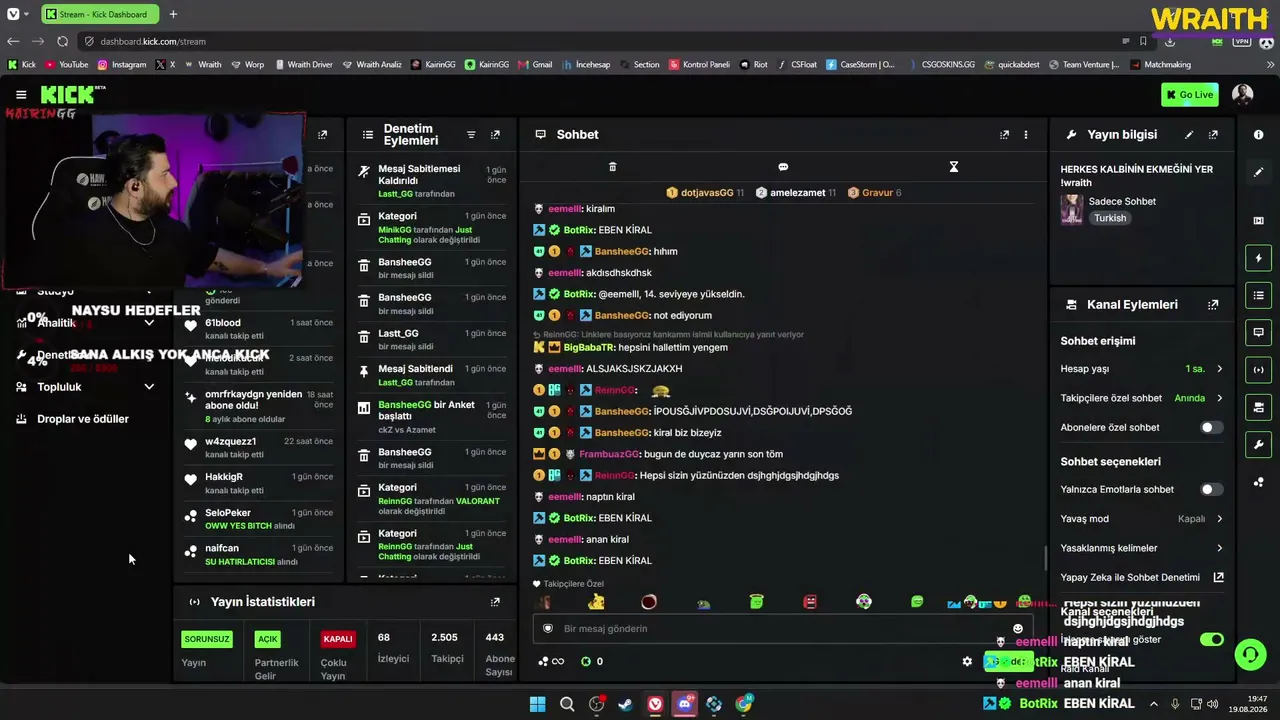Open the Gmail bookmark

click(x=535, y=64)
